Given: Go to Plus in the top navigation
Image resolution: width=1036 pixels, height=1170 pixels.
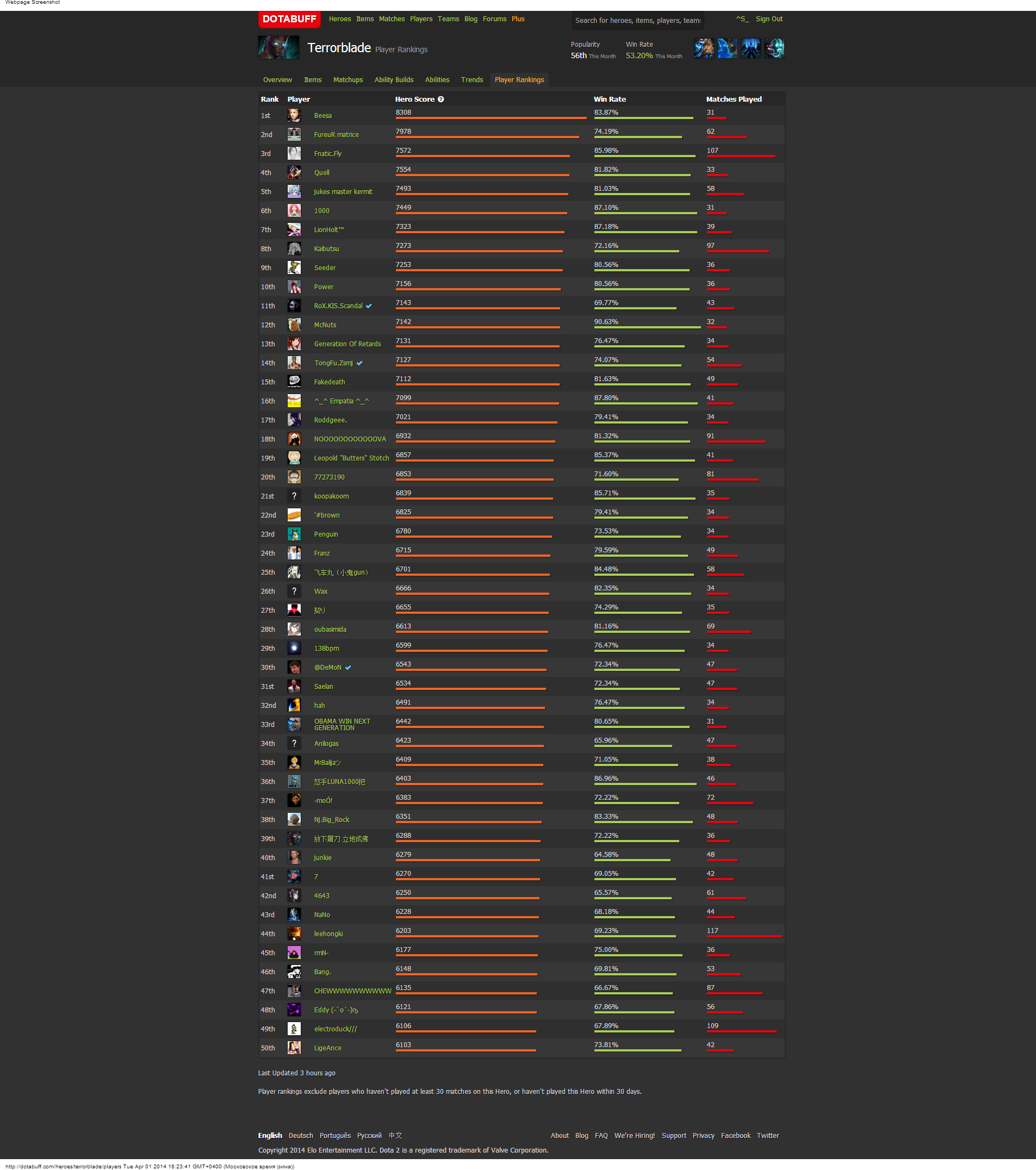Looking at the screenshot, I should pyautogui.click(x=518, y=19).
